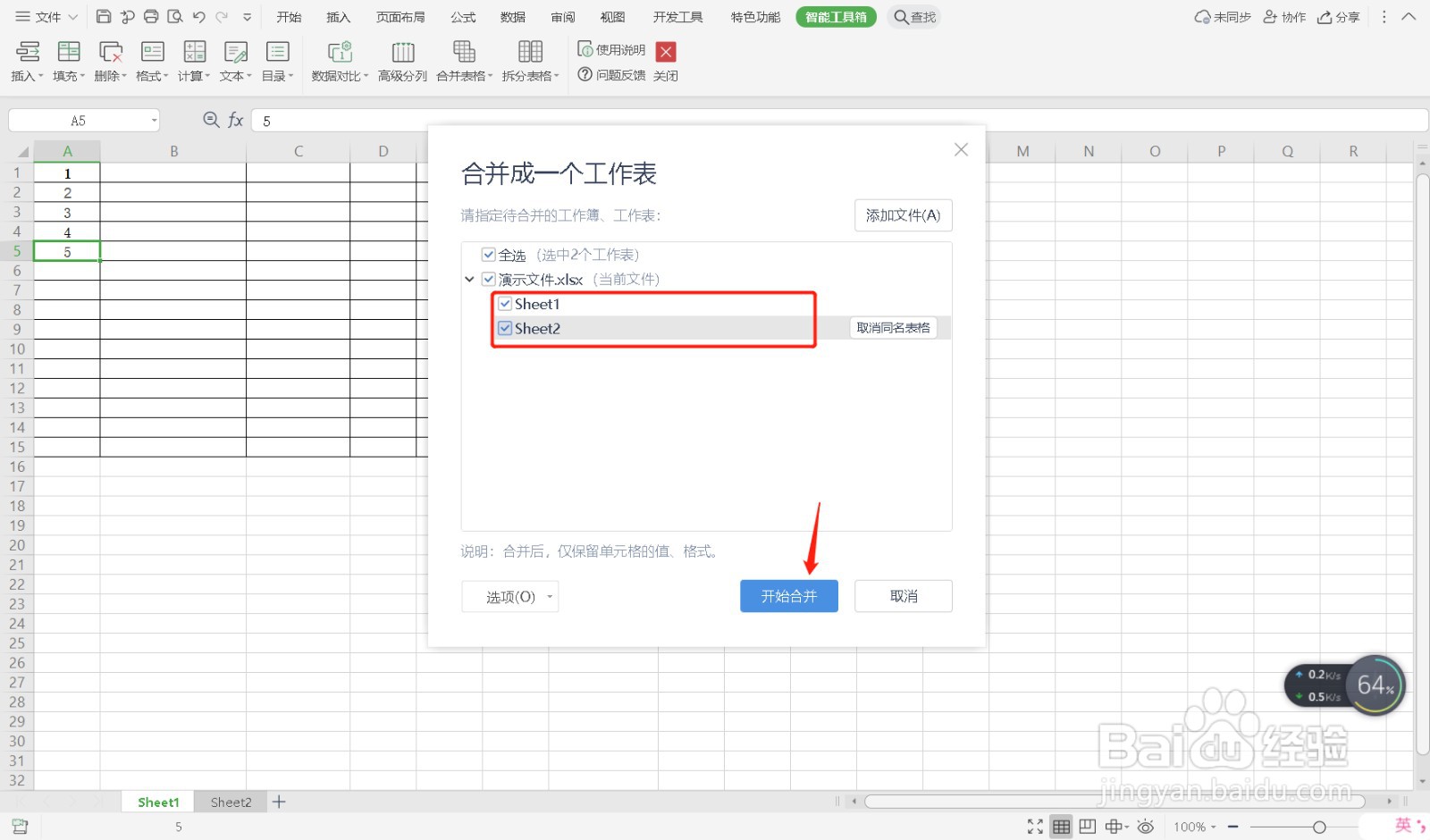Screen dimensions: 1430x840
Task: Select page layout view in status bar
Action: click(1087, 827)
